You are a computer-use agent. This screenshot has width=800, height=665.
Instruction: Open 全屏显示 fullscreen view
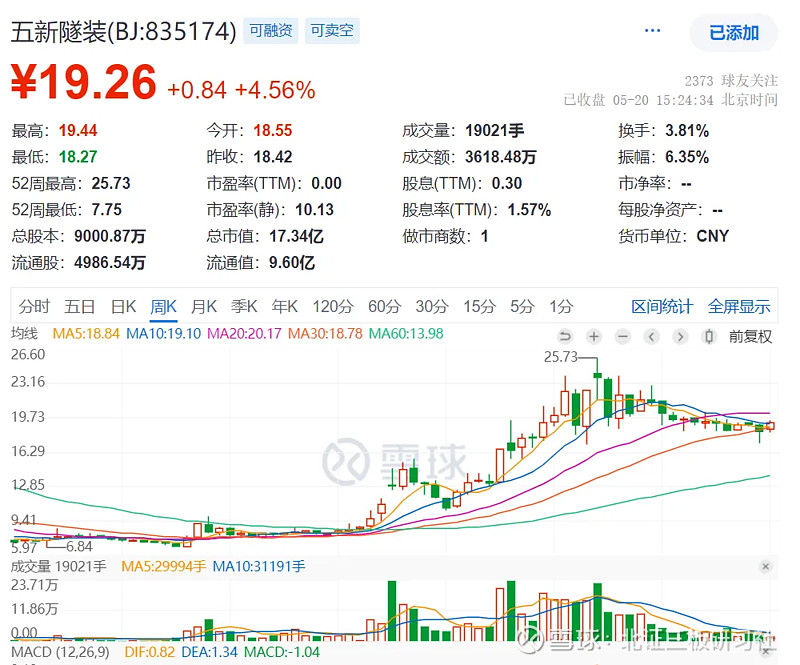click(739, 307)
